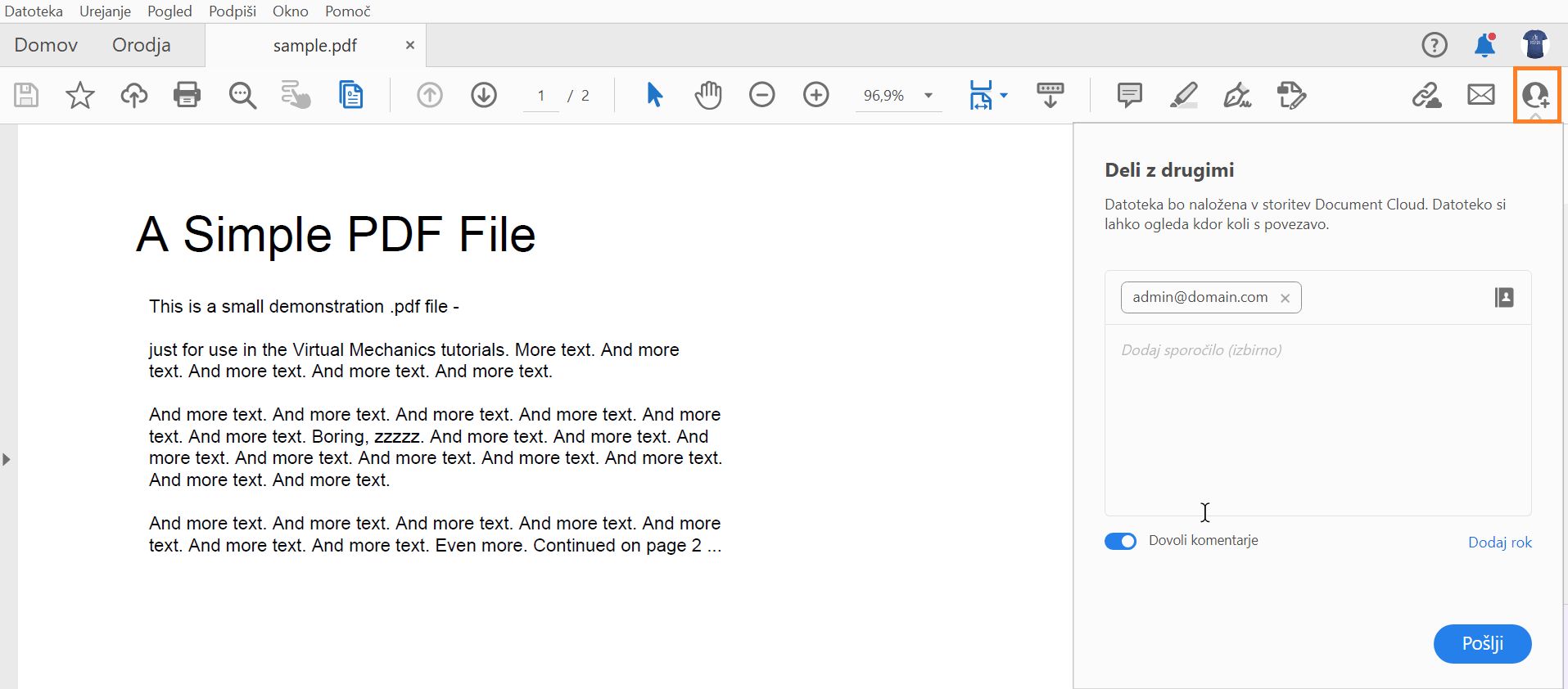Screen dimensions: 1568x689
Task: Print the document with printer icon
Action: pyautogui.click(x=188, y=95)
